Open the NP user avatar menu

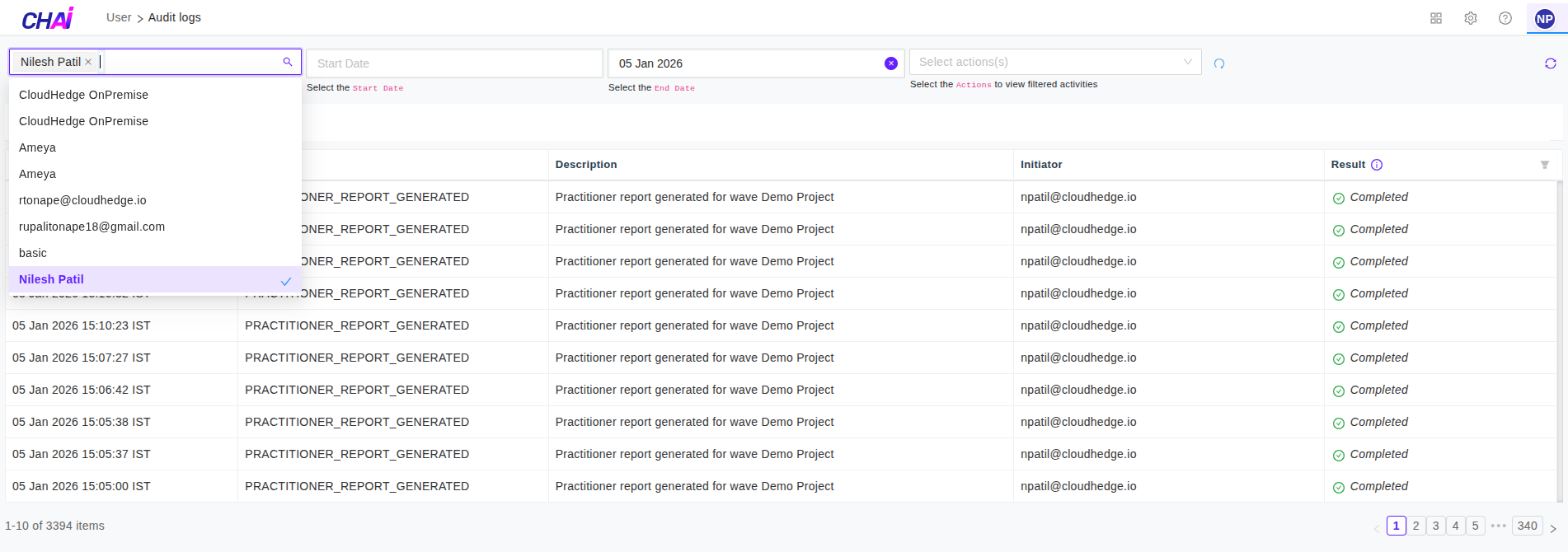click(x=1545, y=18)
